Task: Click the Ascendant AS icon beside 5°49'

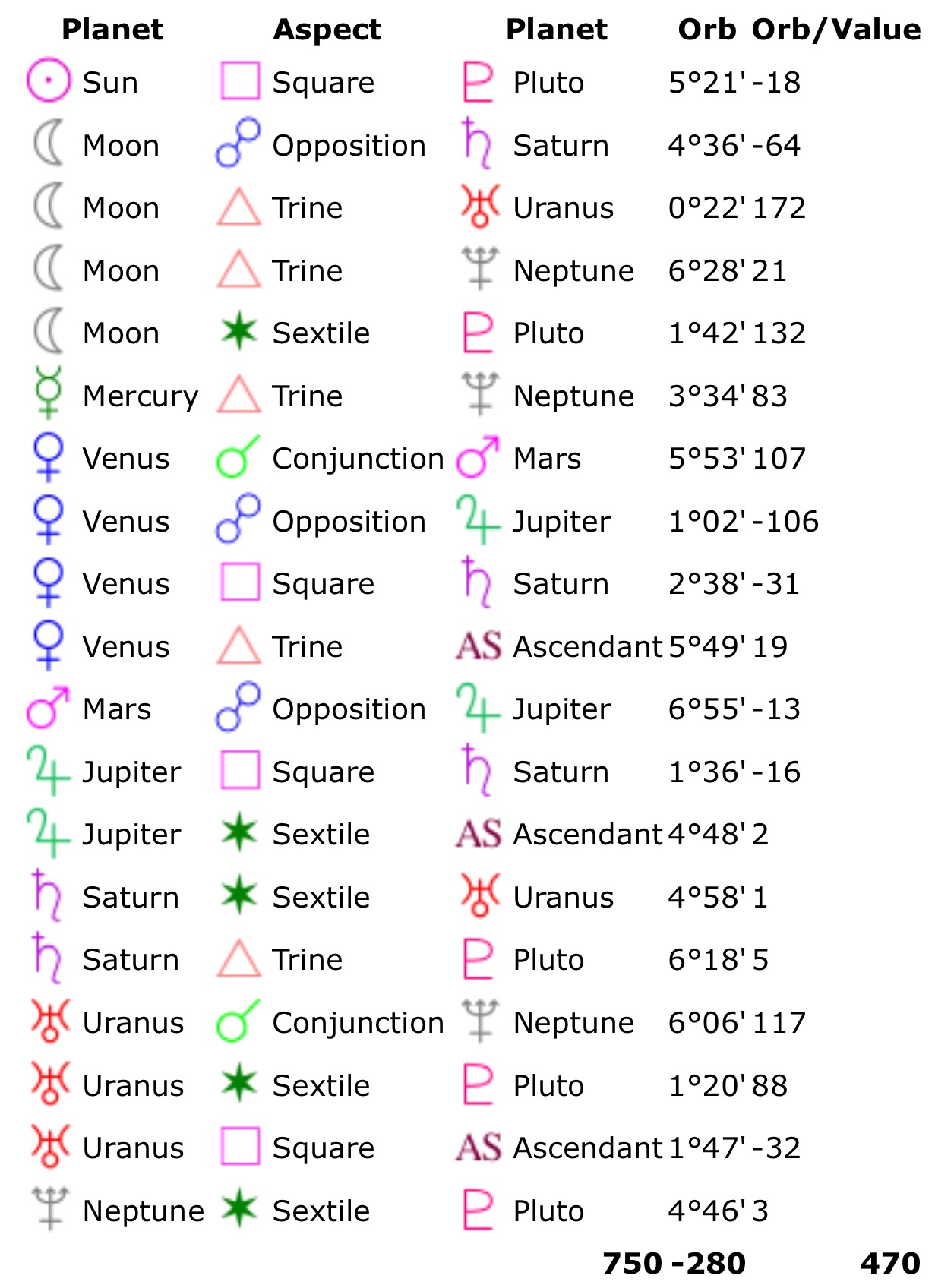Action: (479, 646)
